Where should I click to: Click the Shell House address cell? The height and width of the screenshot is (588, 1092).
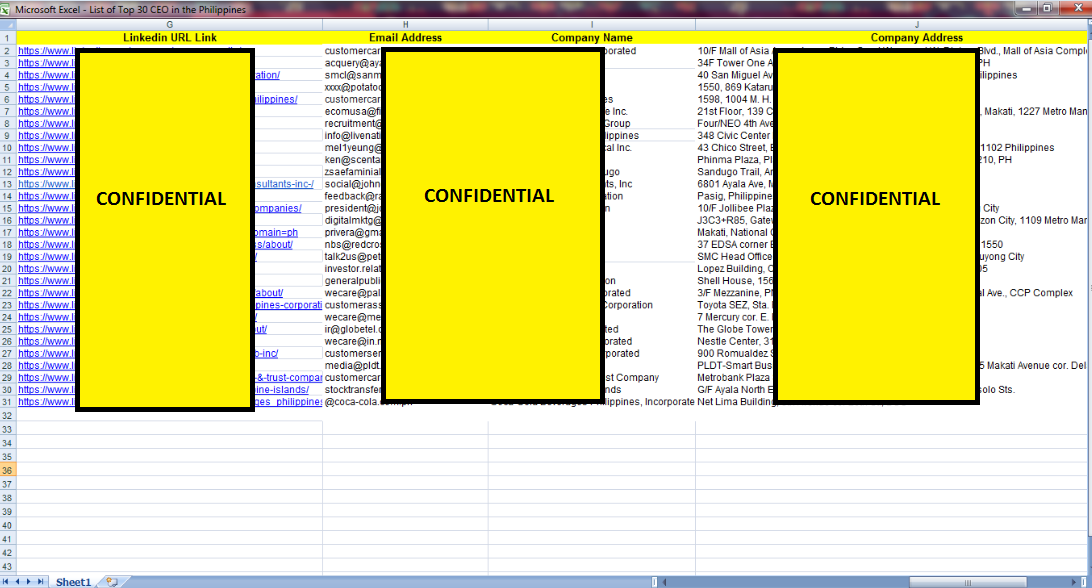pyautogui.click(x=735, y=281)
